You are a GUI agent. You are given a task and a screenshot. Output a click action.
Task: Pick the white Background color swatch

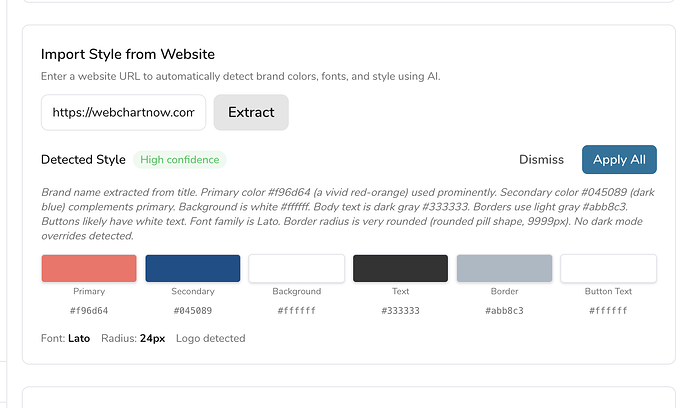click(297, 268)
